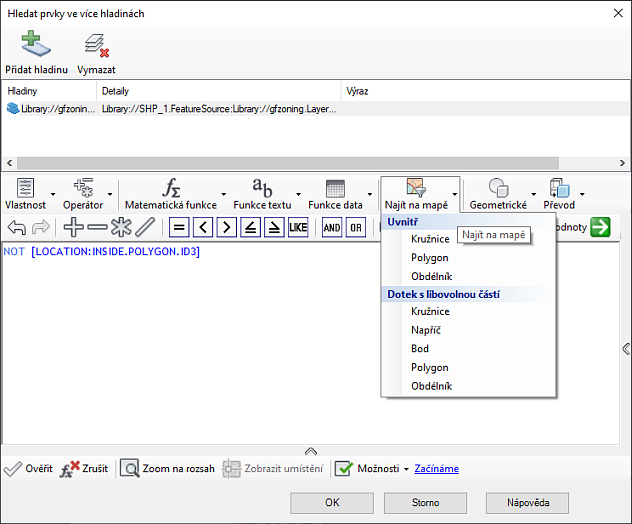This screenshot has width=632, height=524.
Task: Close the Hledat prvky dialog
Action: 618,13
